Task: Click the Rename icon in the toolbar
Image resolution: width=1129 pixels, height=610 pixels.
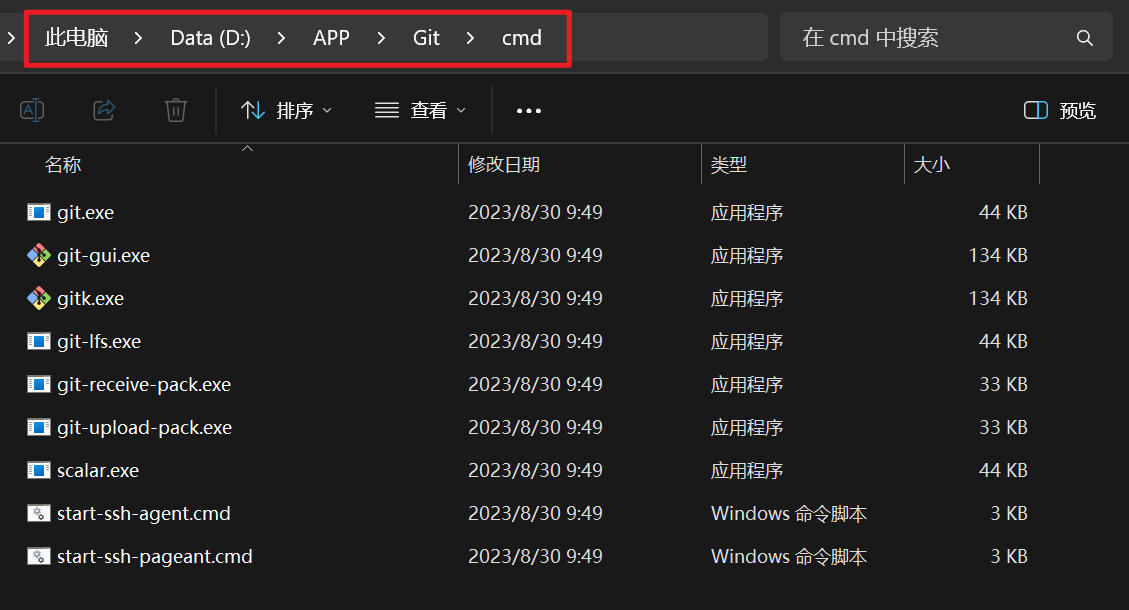Action: pyautogui.click(x=32, y=110)
